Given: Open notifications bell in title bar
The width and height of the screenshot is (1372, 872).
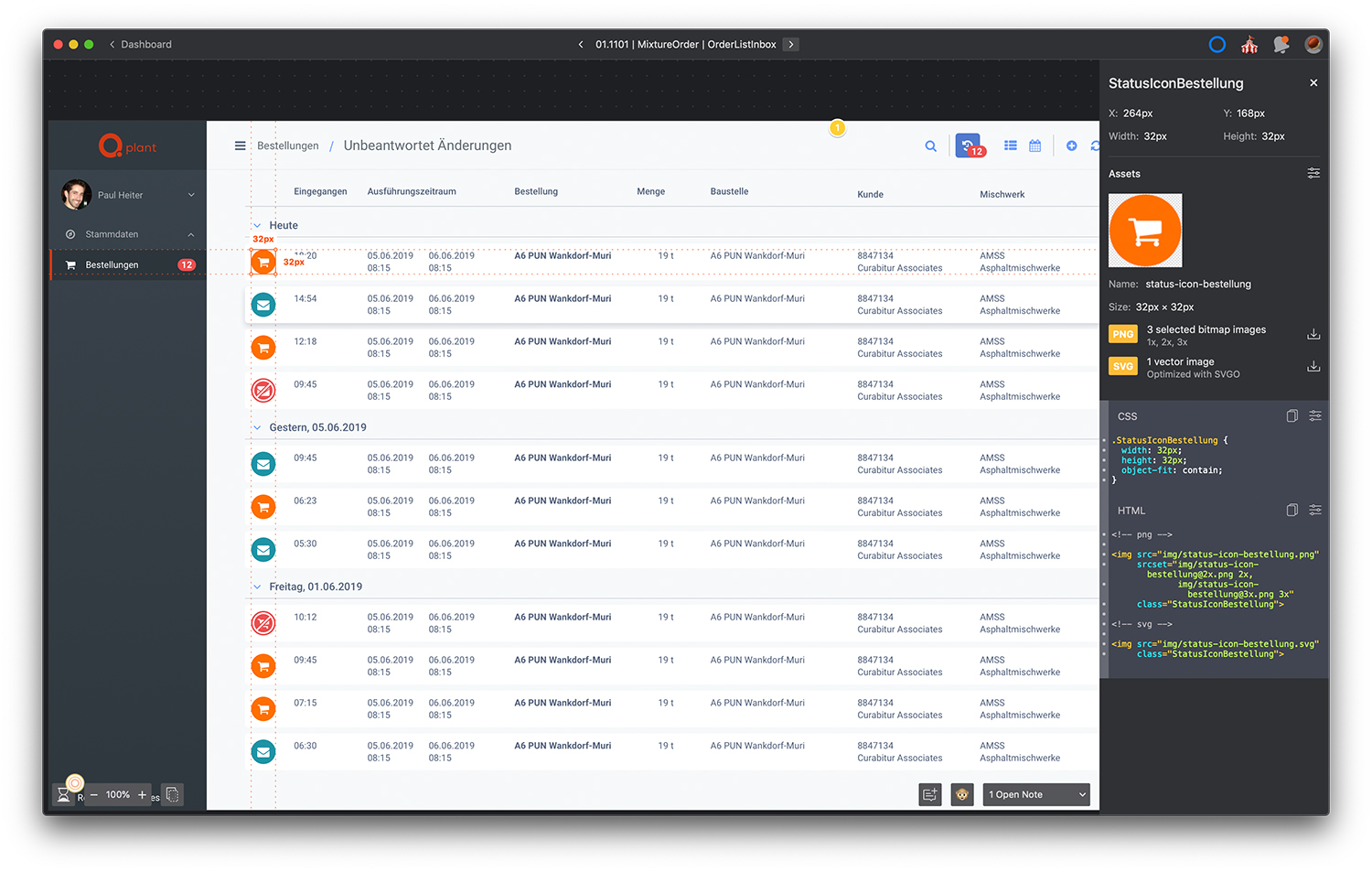Looking at the screenshot, I should [x=1281, y=44].
